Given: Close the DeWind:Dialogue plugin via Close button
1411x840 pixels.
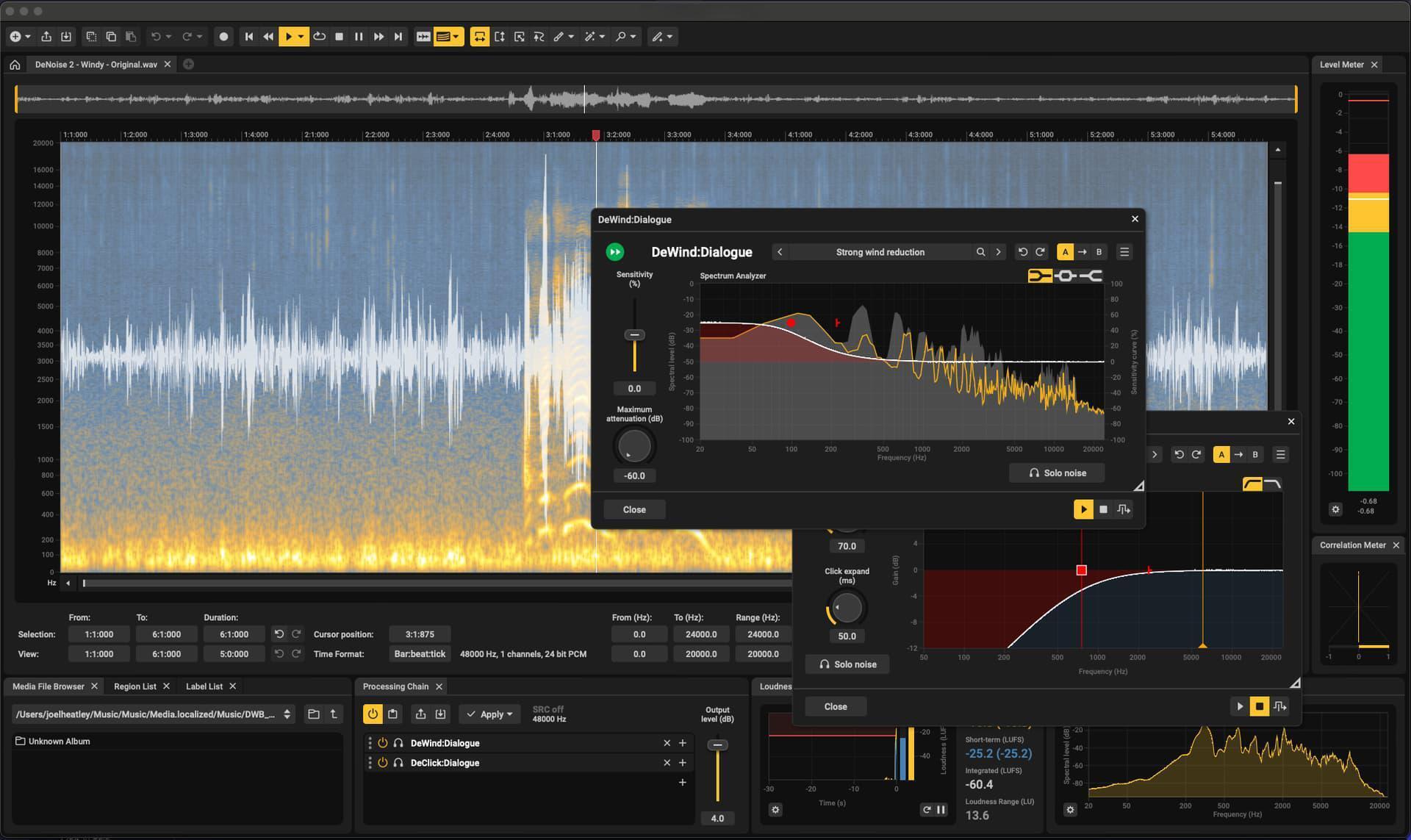Looking at the screenshot, I should point(634,509).
